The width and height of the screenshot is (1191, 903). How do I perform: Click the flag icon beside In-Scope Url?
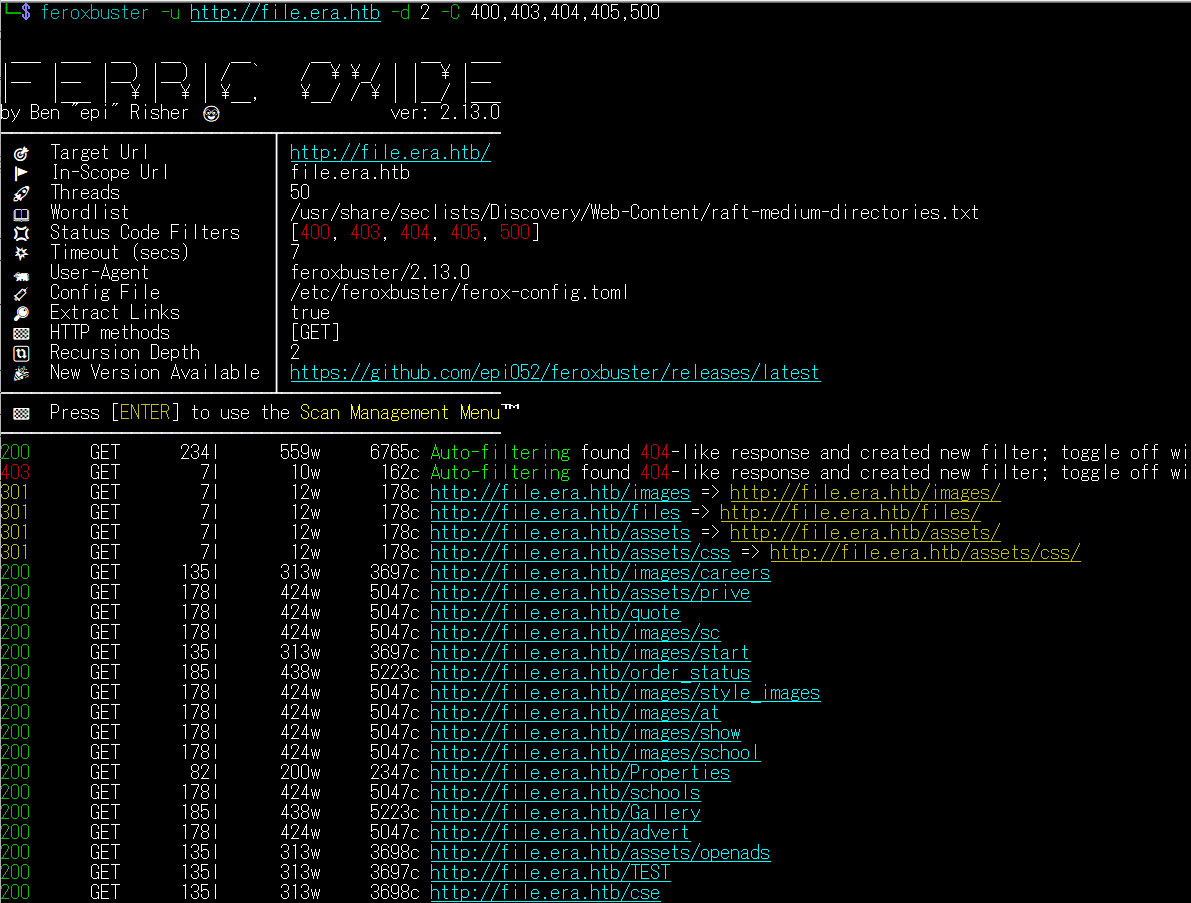pyautogui.click(x=21, y=173)
